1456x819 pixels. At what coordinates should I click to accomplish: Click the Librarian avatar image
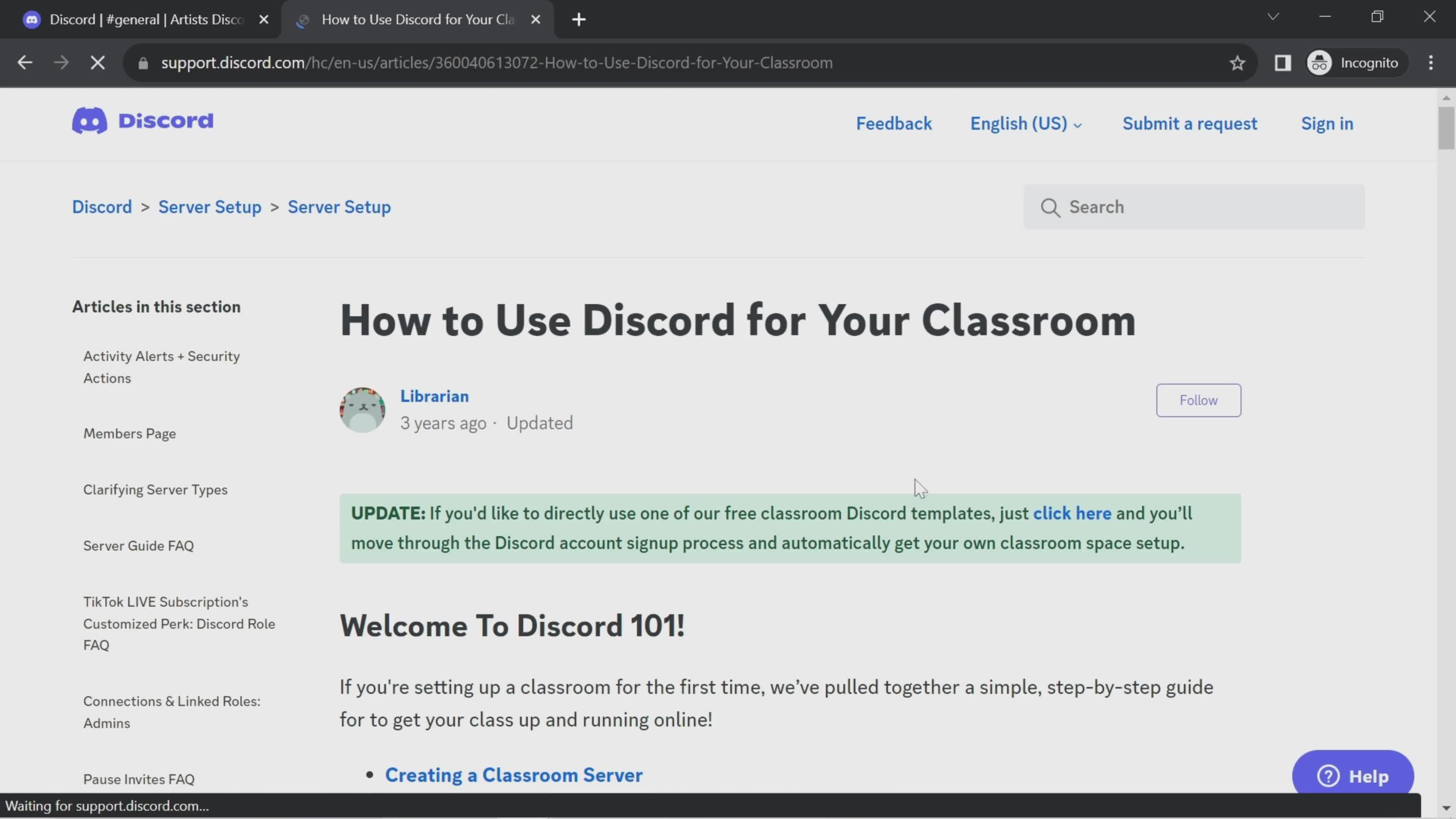point(362,410)
